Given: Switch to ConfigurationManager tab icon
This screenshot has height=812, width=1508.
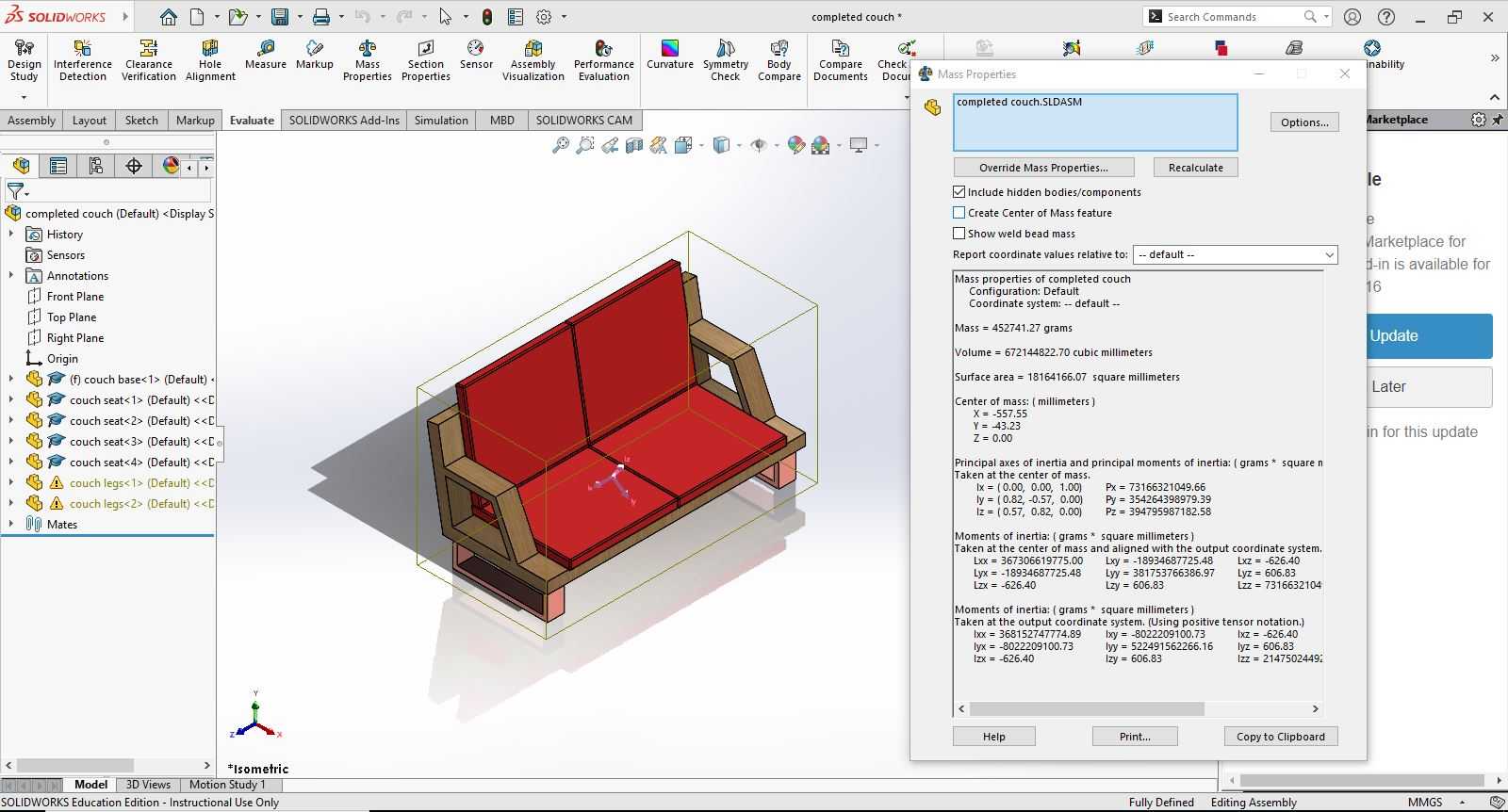Looking at the screenshot, I should (x=96, y=166).
